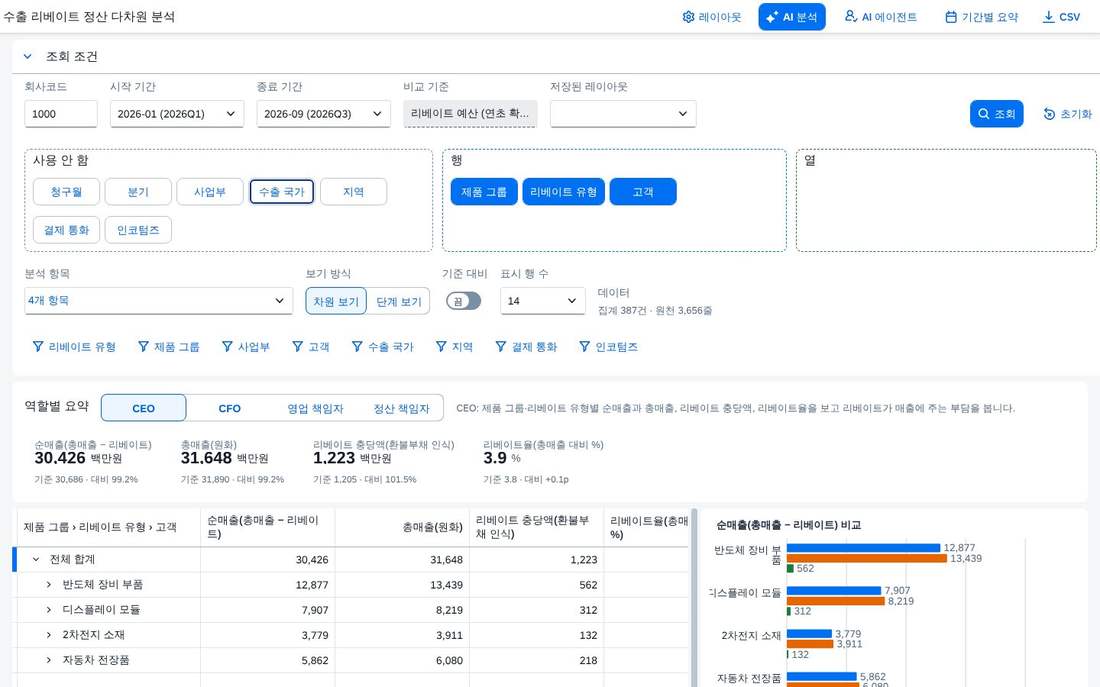Image resolution: width=1100 pixels, height=687 pixels.
Task: Open the 인코텀즈 filter
Action: click(609, 347)
